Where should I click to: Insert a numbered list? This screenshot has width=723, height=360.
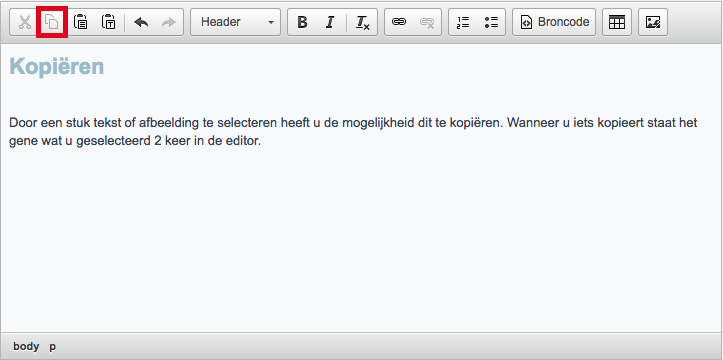(462, 22)
